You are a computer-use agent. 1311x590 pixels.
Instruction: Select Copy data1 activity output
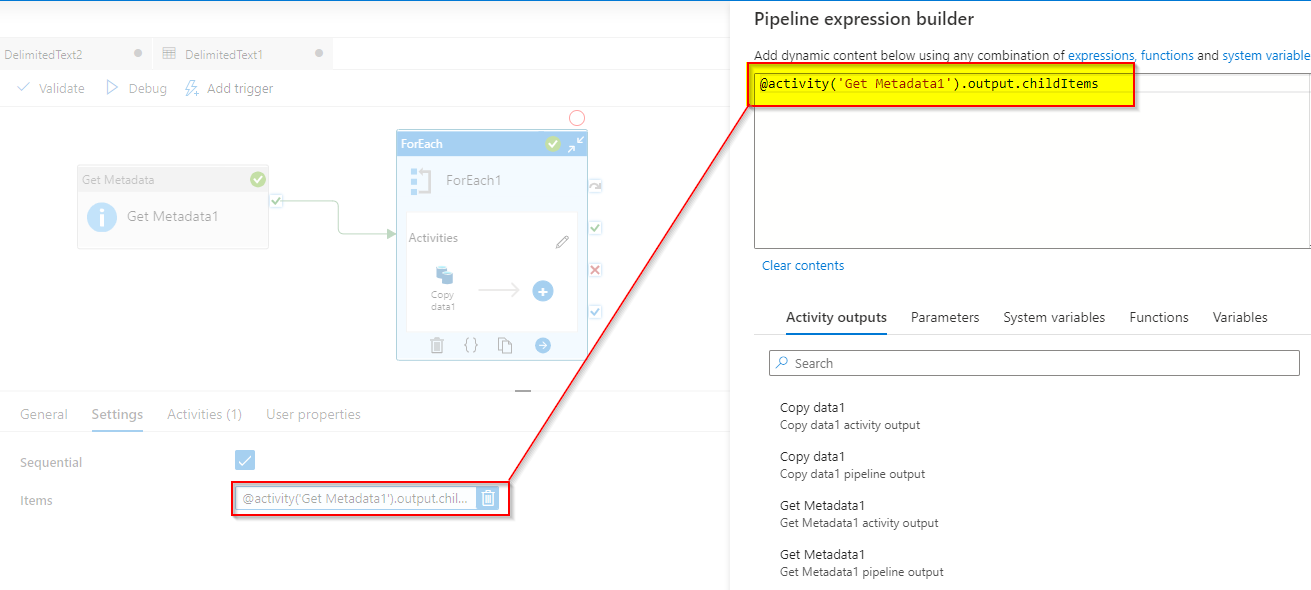[x=850, y=416]
